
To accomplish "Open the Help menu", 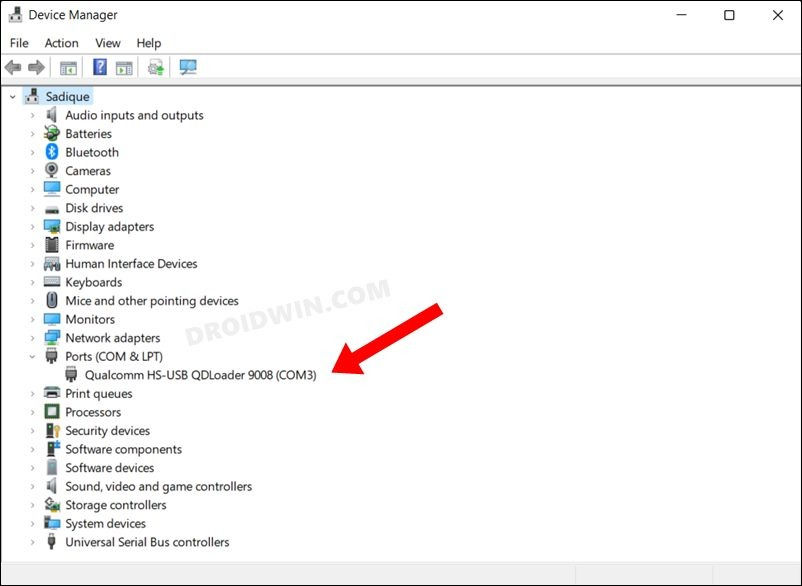I will pyautogui.click(x=148, y=43).
